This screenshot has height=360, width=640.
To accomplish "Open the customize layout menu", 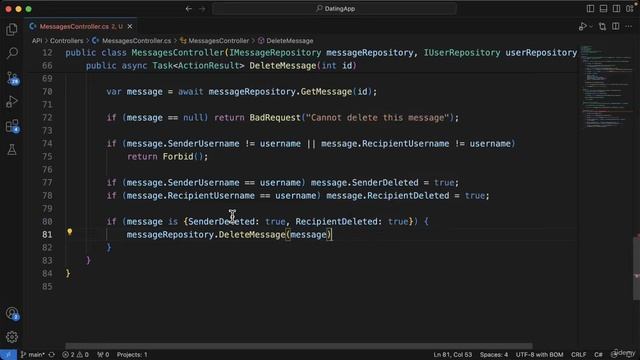I will (629, 9).
